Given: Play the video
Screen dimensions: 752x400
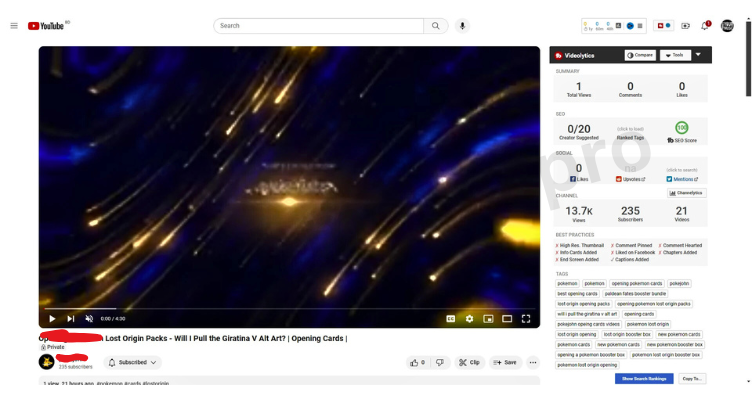Looking at the screenshot, I should click(52, 318).
